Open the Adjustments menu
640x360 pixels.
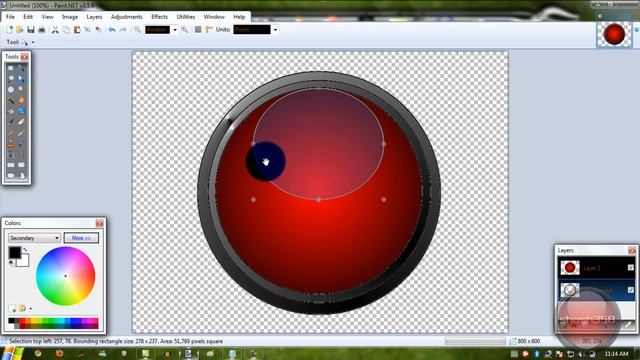[127, 17]
